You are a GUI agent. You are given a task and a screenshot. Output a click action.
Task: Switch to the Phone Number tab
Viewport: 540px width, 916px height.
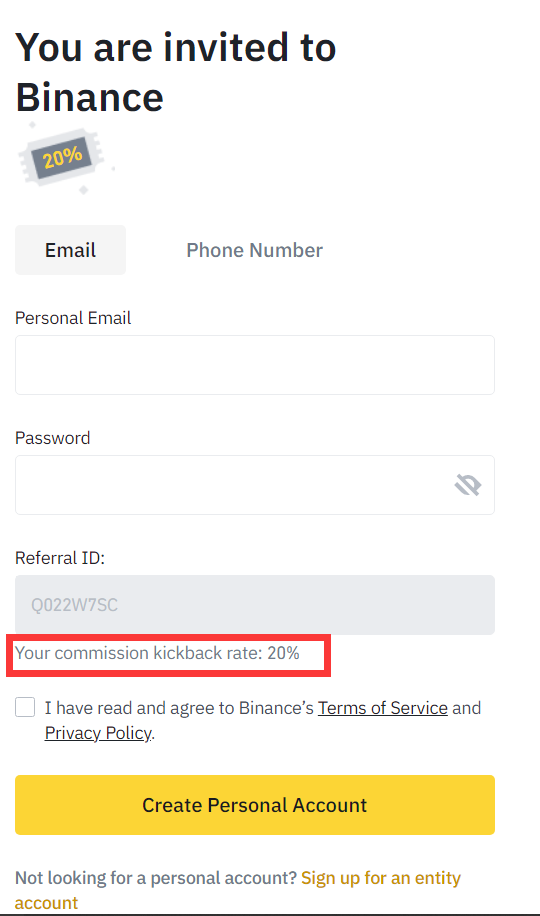tap(254, 250)
